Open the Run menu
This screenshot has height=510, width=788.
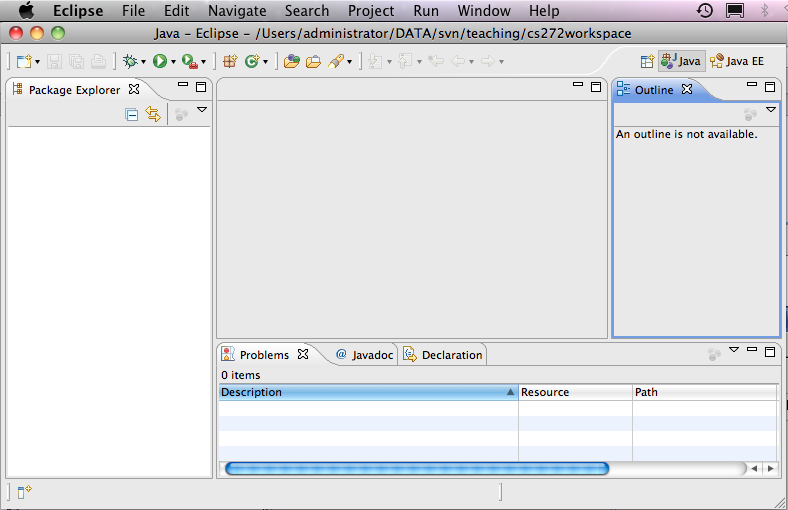coord(426,11)
